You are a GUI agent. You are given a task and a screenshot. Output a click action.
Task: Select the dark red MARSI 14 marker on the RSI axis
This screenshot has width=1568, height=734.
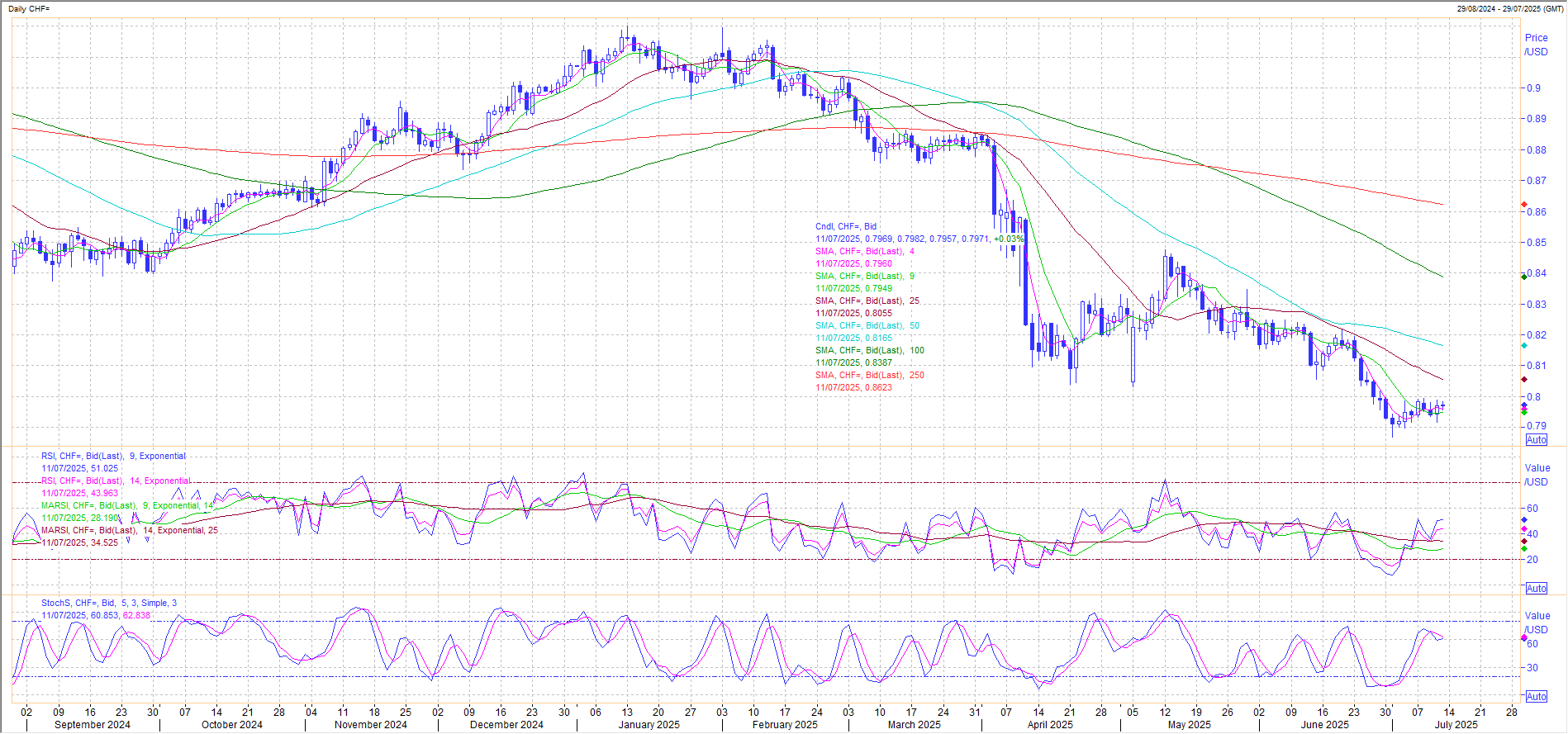click(x=1524, y=542)
